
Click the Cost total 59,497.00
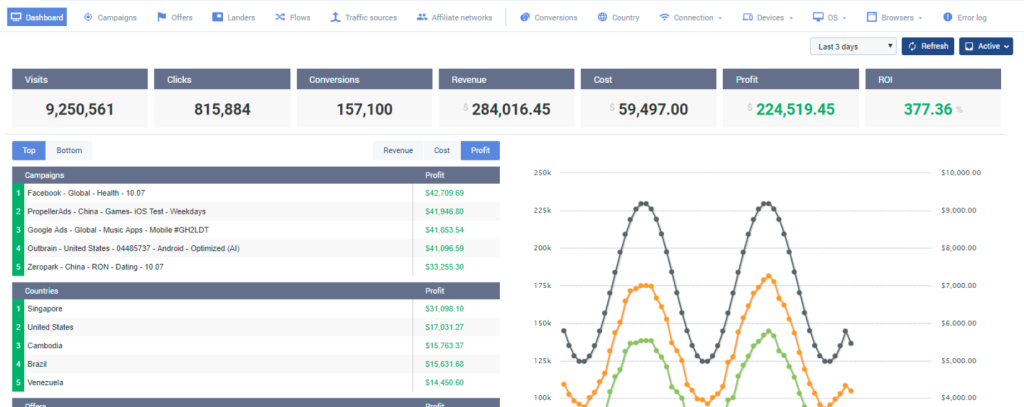click(654, 109)
